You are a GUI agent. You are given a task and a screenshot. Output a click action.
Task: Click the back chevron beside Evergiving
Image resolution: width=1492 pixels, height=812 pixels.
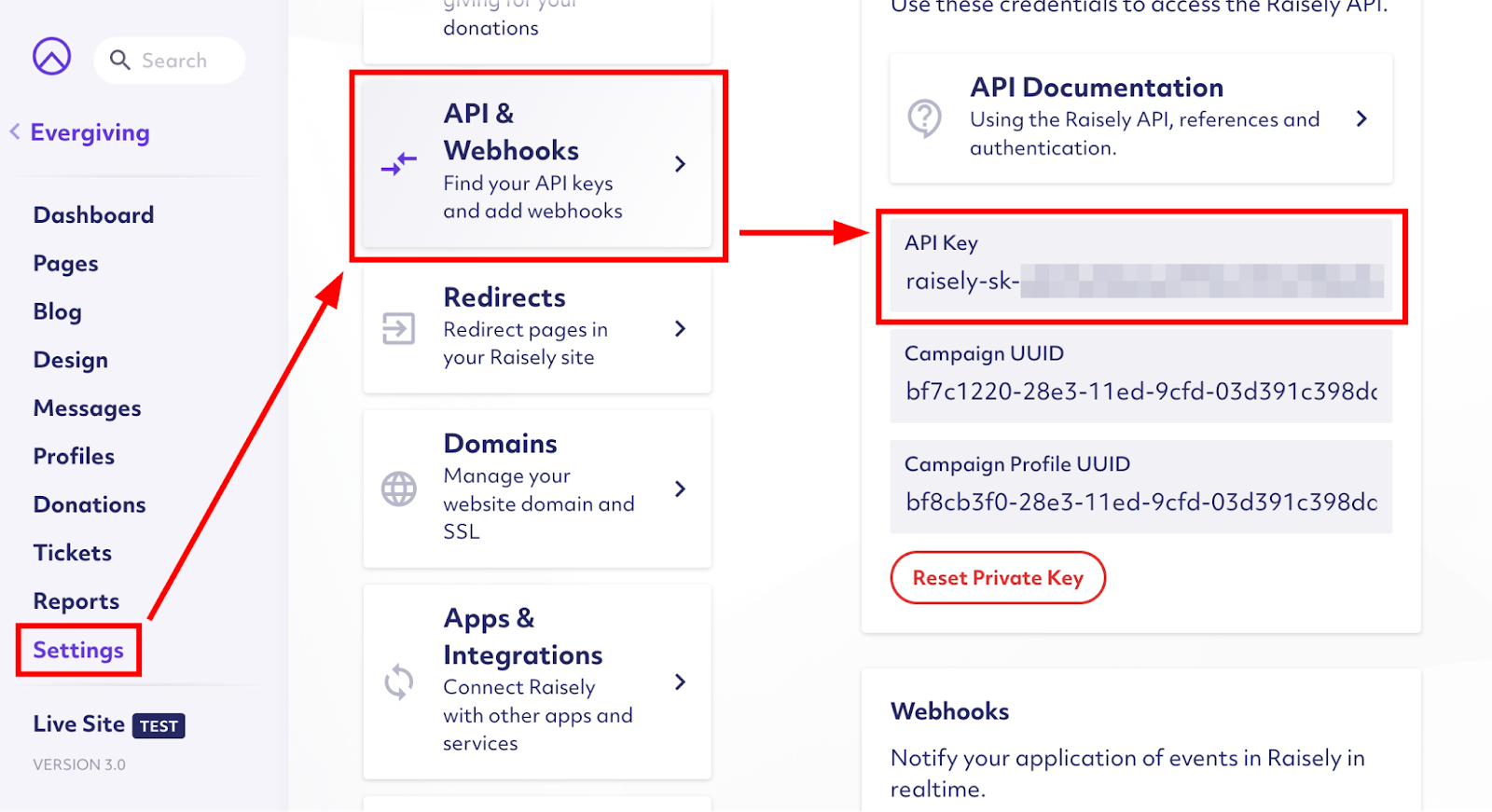(15, 132)
